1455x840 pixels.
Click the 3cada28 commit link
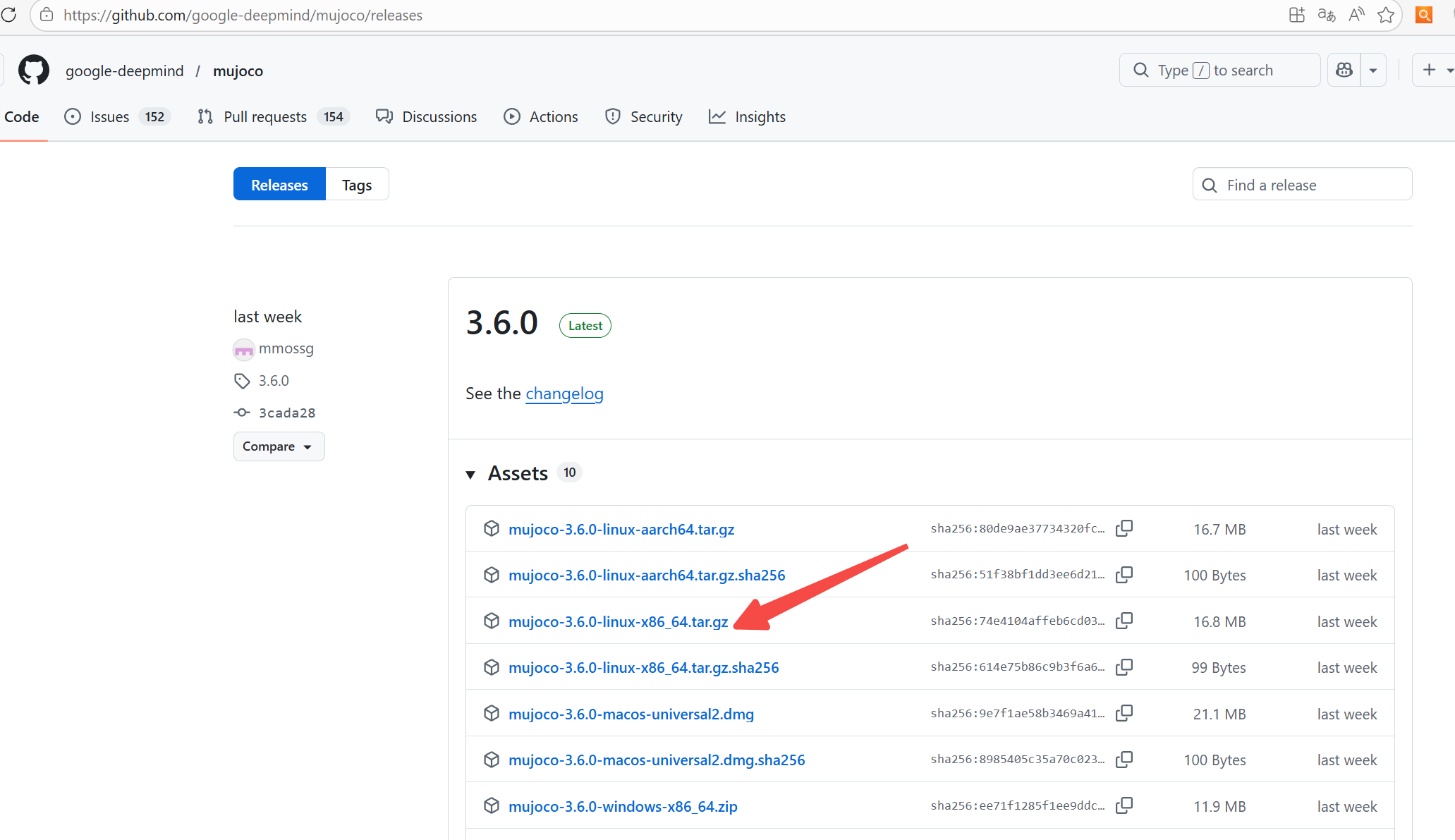tap(286, 413)
